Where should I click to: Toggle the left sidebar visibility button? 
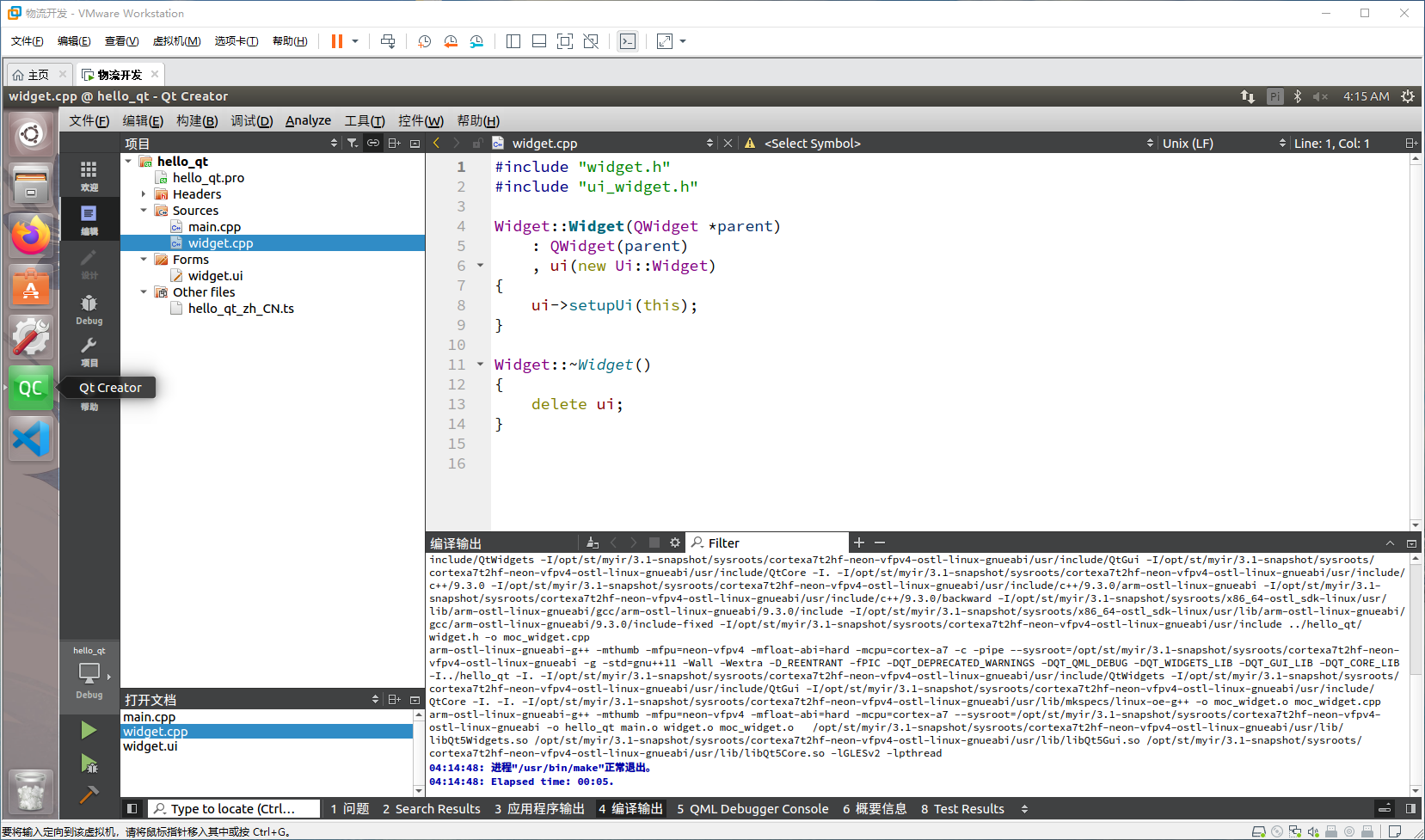132,808
